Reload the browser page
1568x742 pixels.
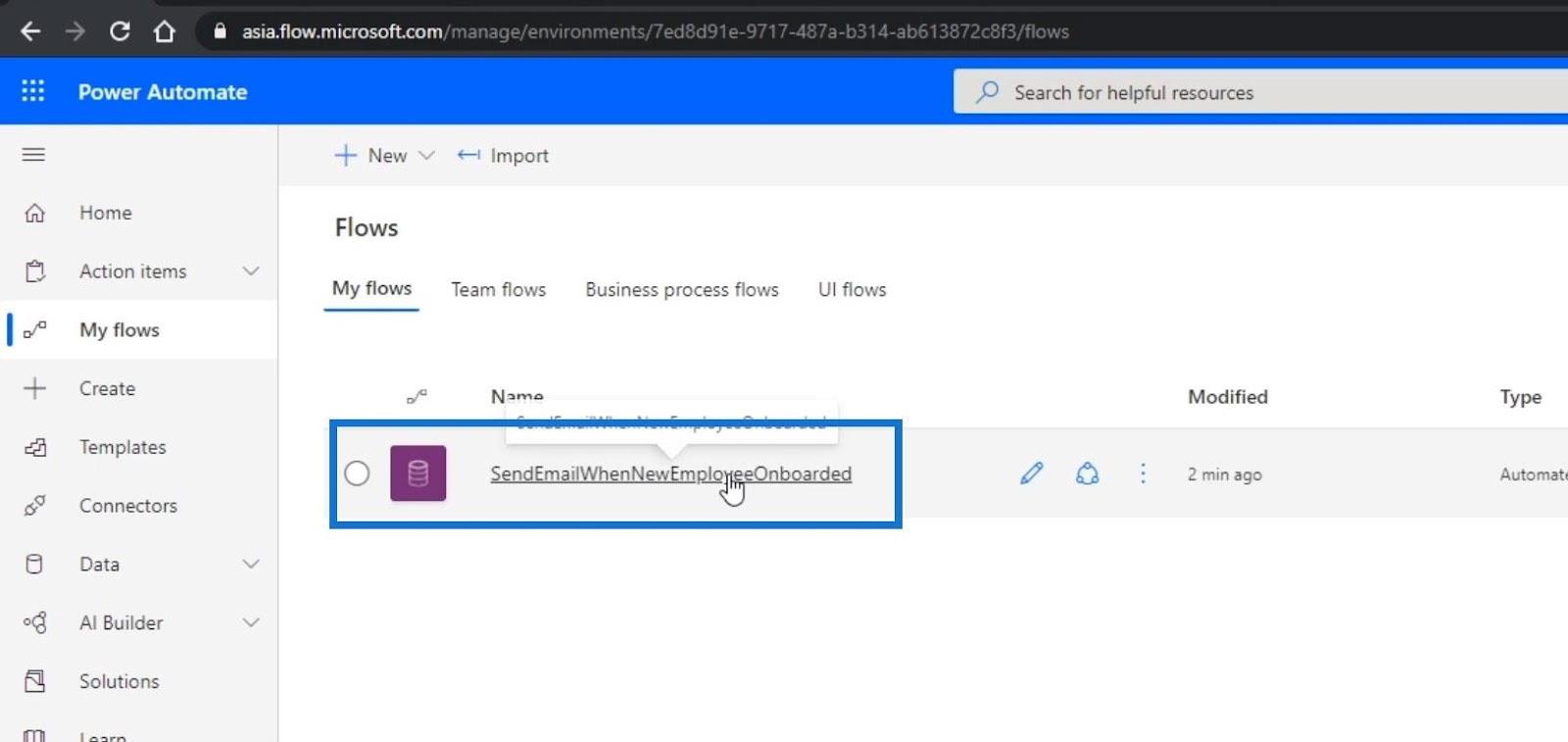(x=120, y=31)
